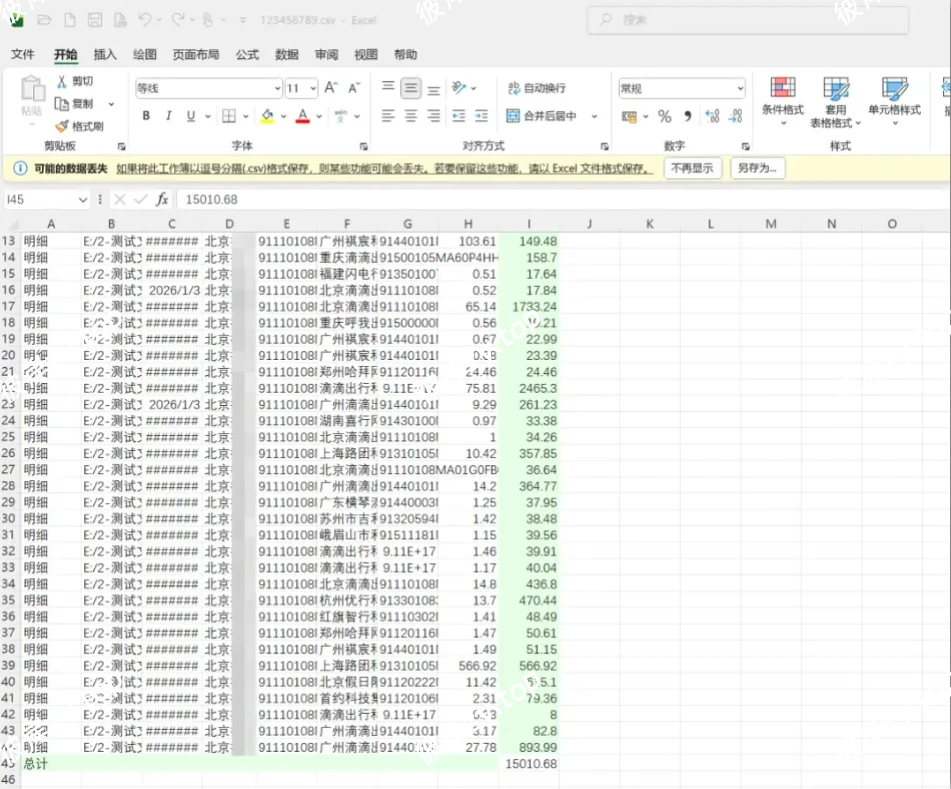Click the Merge and Center (合并后居中) icon
951x789 pixels.
click(x=513, y=116)
